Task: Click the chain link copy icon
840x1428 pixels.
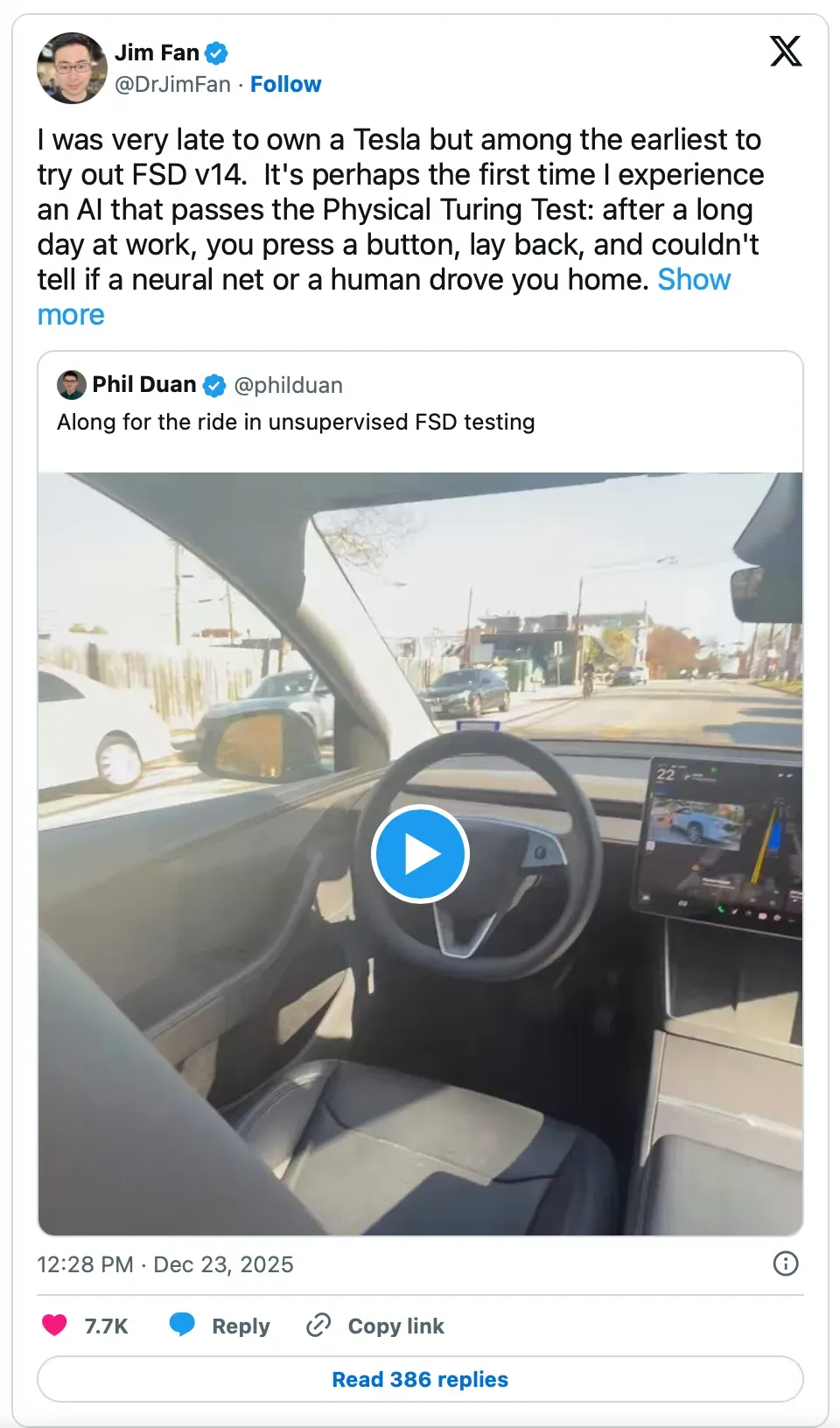Action: tap(318, 1326)
